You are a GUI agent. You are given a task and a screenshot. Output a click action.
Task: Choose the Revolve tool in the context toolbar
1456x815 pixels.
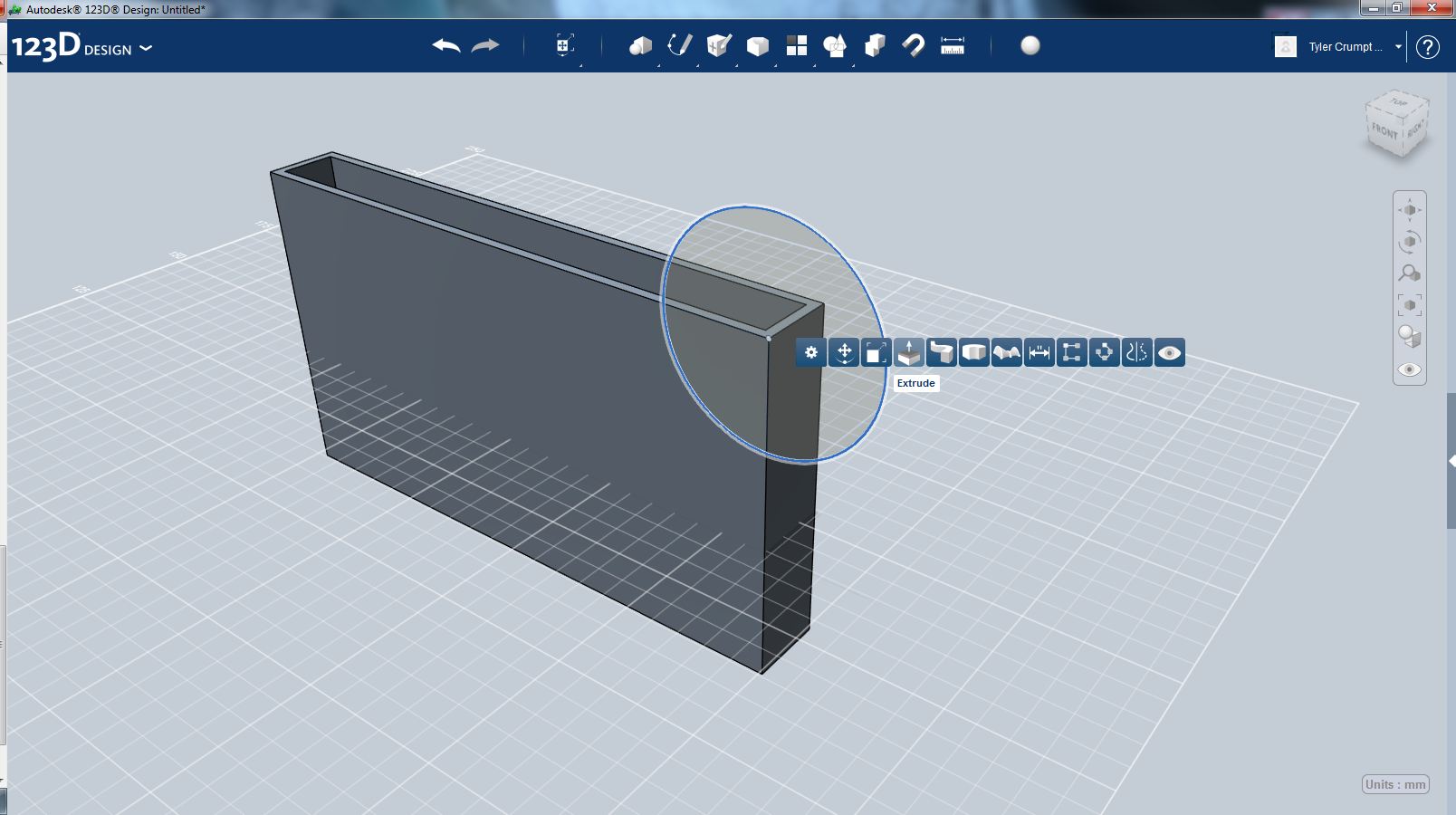(974, 352)
